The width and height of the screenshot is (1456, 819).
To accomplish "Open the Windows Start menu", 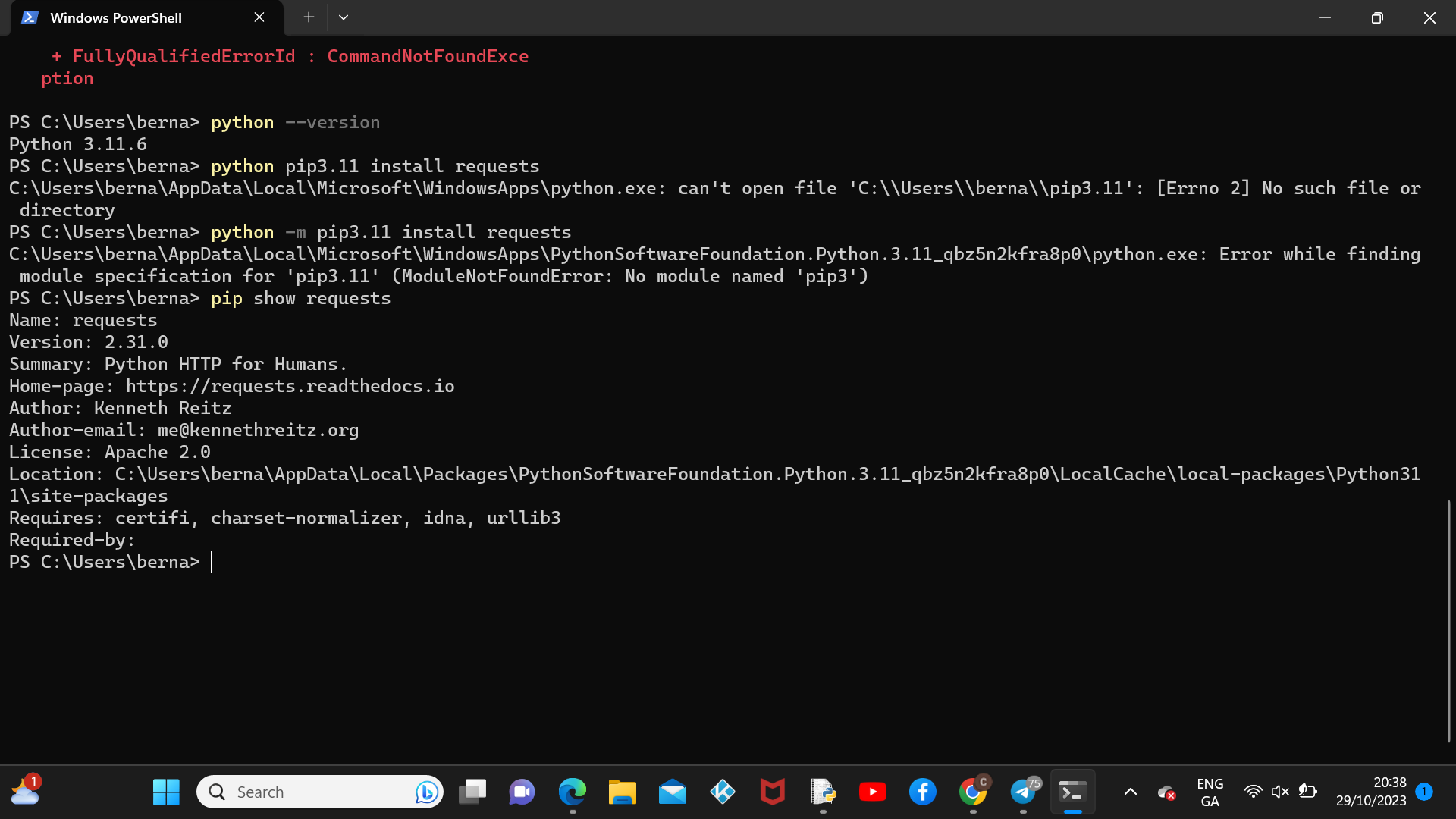I will (166, 792).
